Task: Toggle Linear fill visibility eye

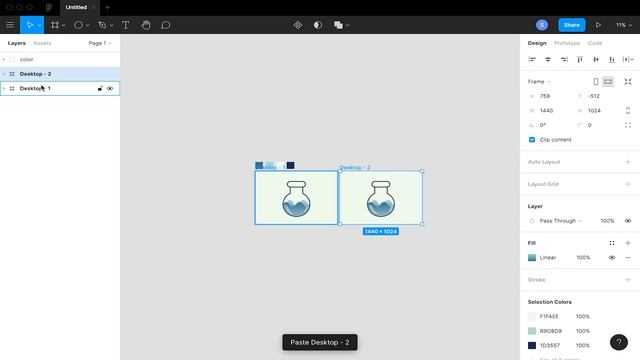Action: coord(611,258)
